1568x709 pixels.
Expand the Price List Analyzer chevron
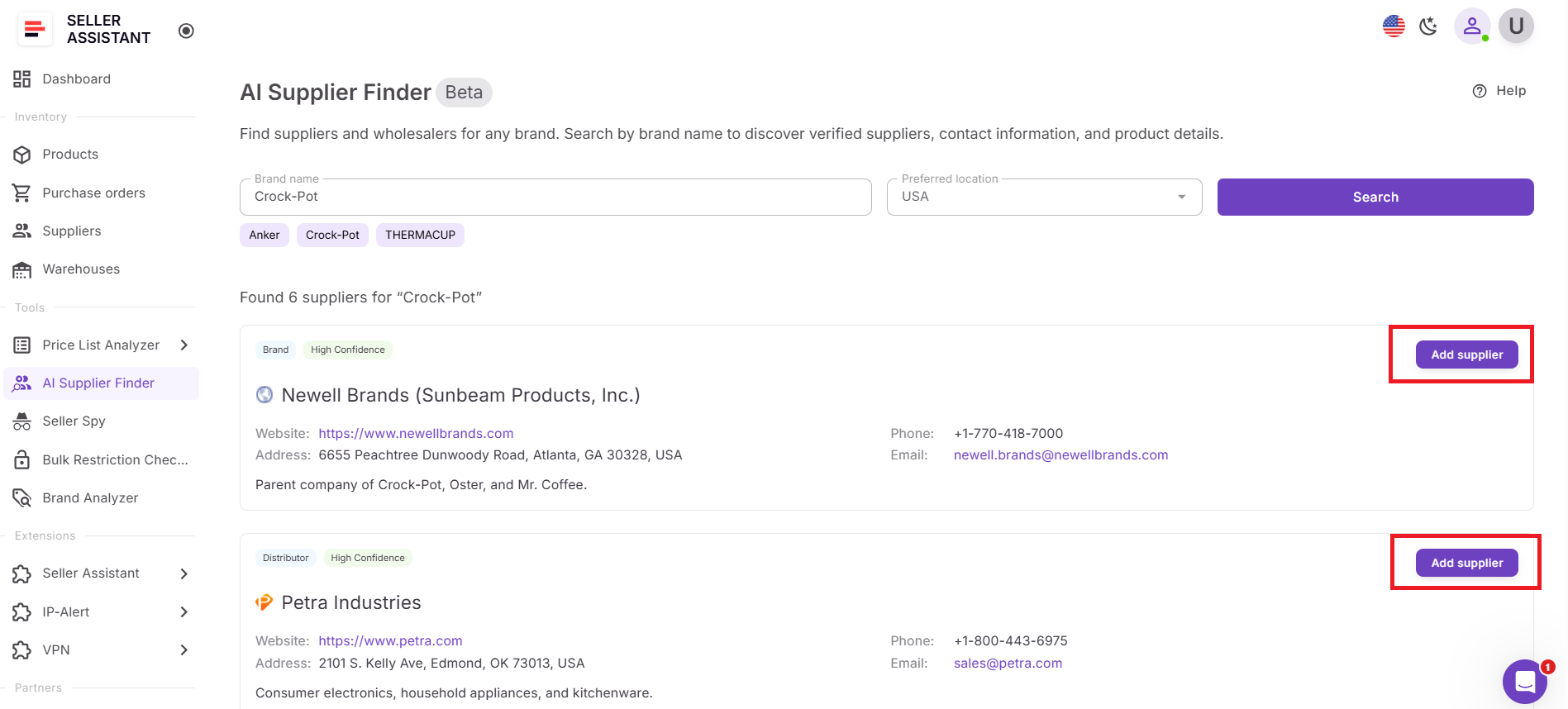pyautogui.click(x=184, y=345)
